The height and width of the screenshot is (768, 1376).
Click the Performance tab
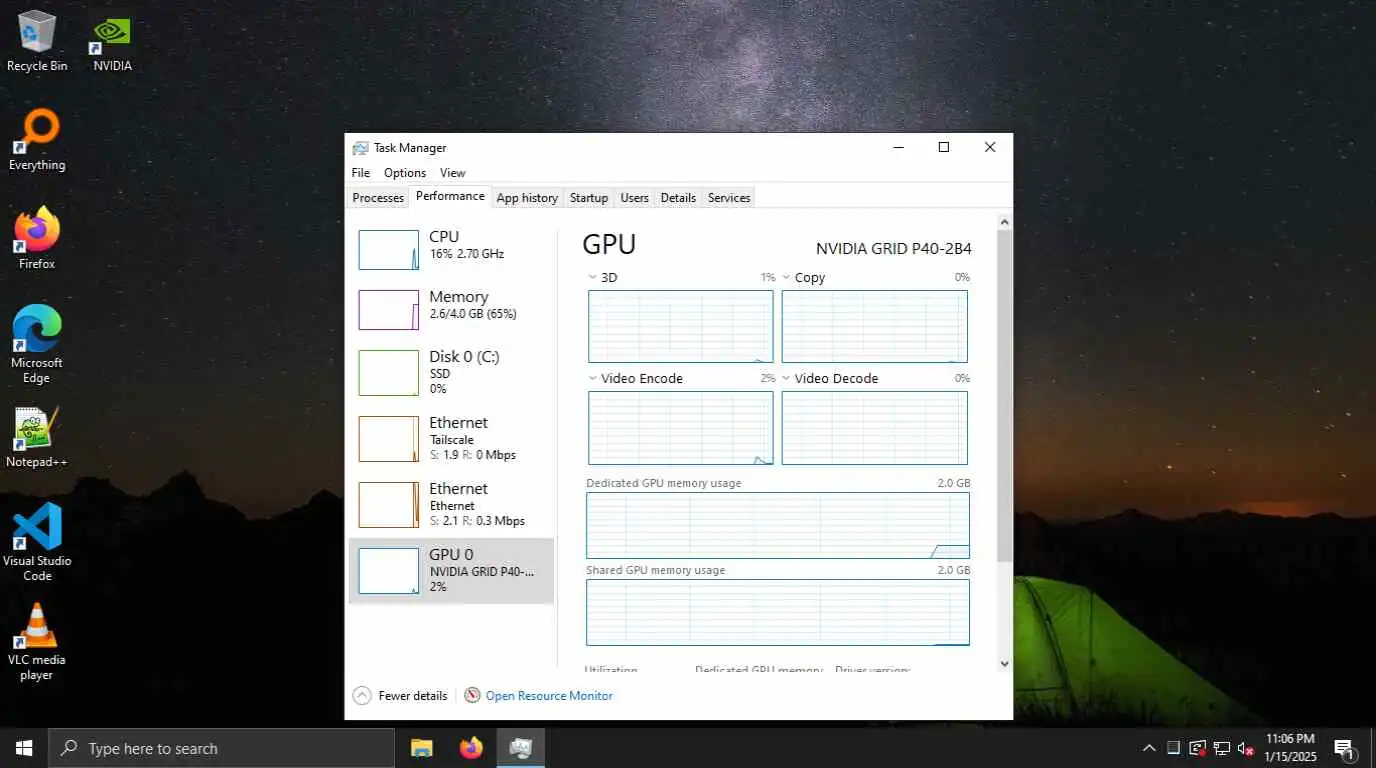click(x=450, y=196)
